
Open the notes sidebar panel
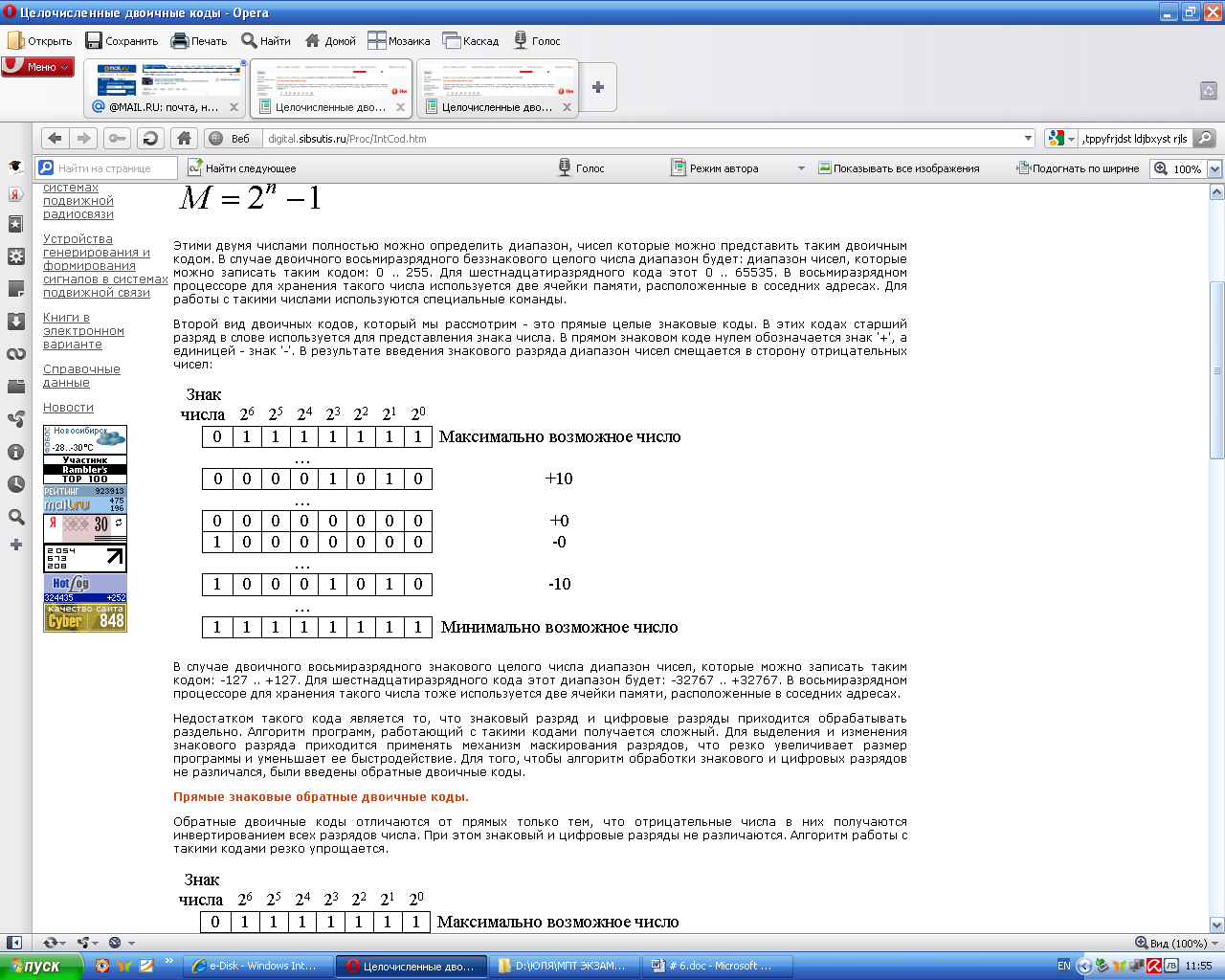click(15, 288)
